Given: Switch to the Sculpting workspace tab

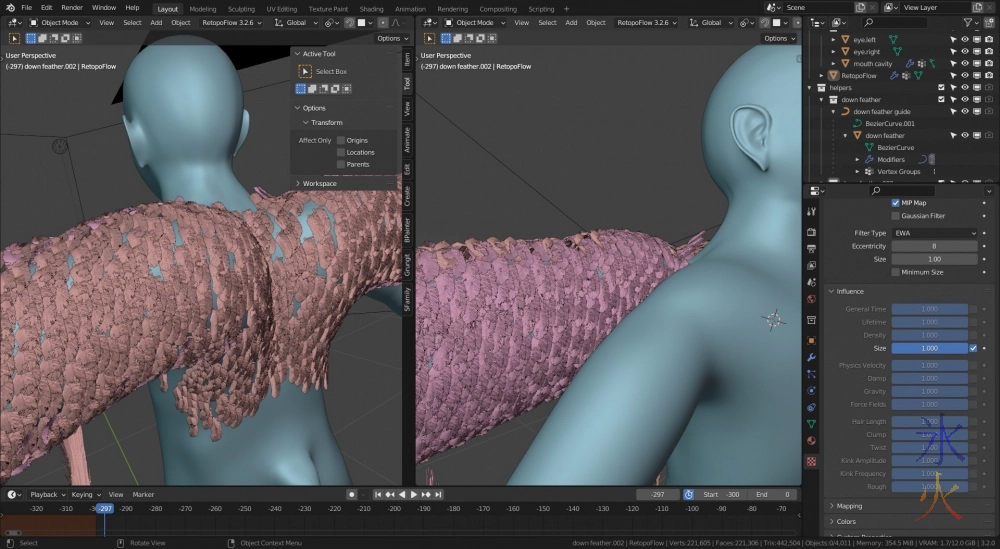Looking at the screenshot, I should click(241, 8).
